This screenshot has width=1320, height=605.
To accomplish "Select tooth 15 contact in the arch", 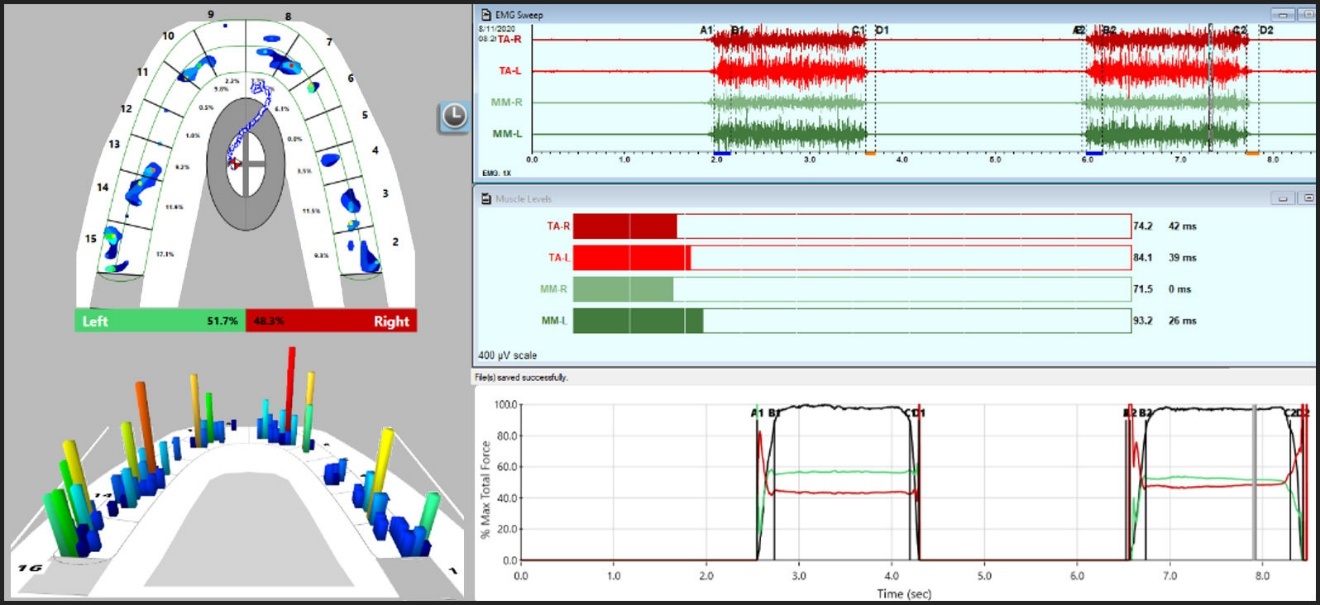I will coord(111,244).
